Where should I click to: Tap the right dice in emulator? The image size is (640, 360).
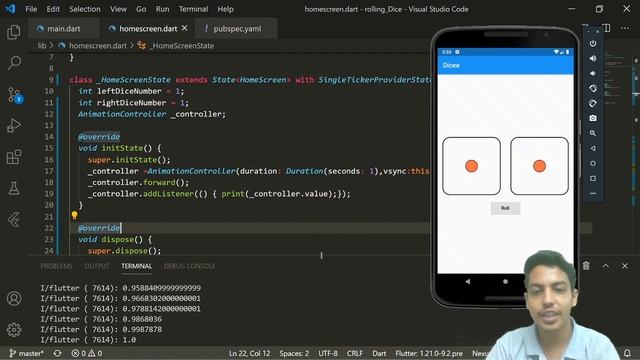click(x=539, y=166)
